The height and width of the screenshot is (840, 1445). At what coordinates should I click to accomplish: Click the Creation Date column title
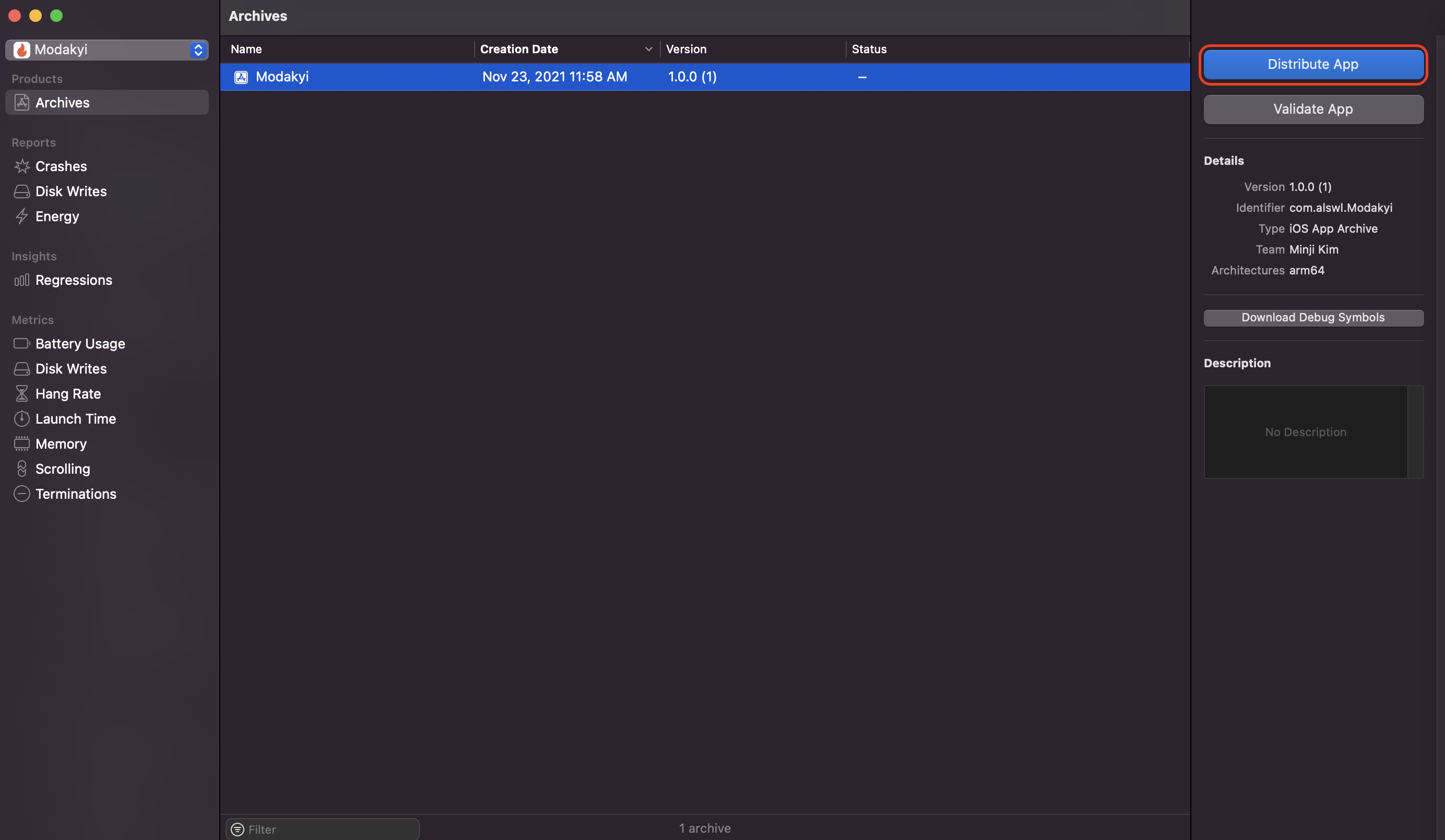(x=519, y=49)
